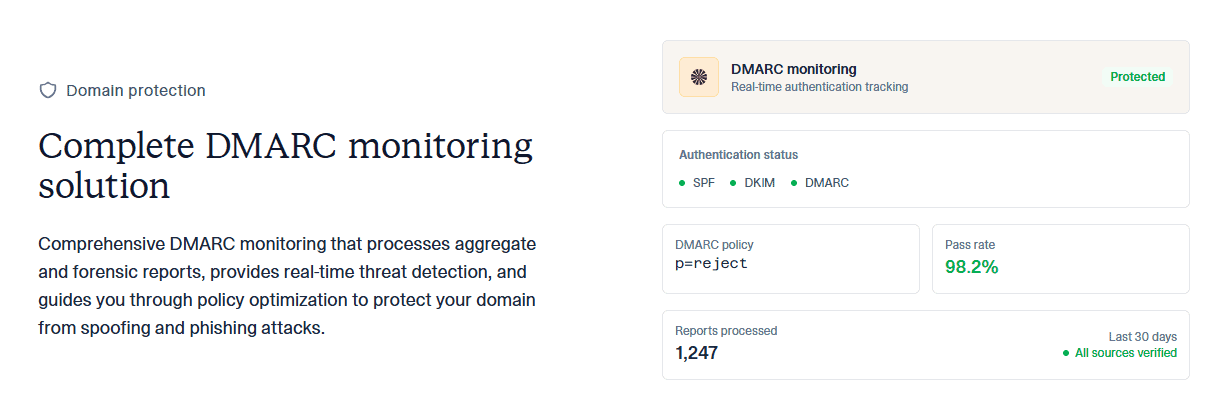Select the p=reject policy value
Screen dimensions: 1212x413
711,264
